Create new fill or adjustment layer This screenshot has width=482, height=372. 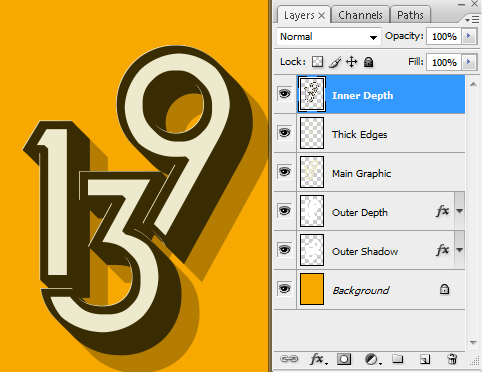click(373, 359)
